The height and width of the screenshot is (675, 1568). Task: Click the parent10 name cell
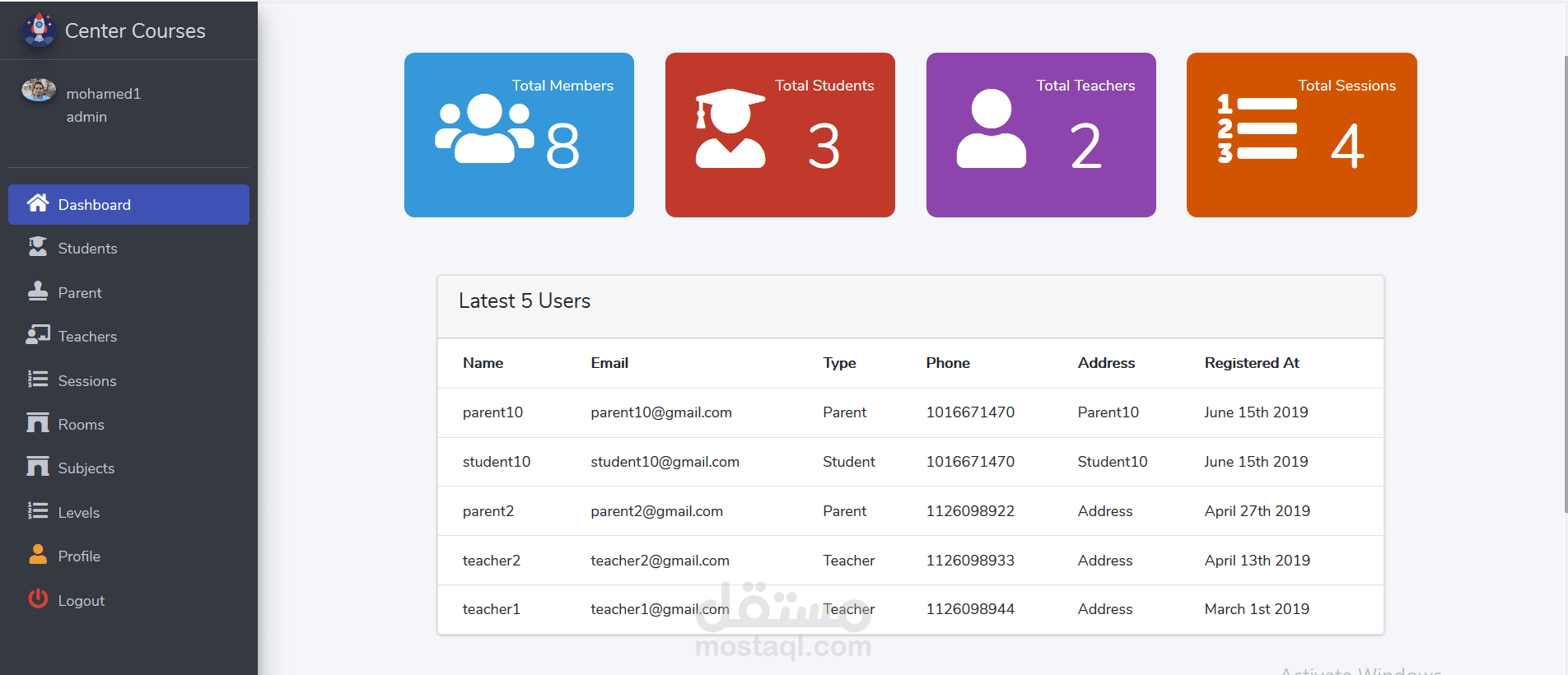click(x=492, y=412)
